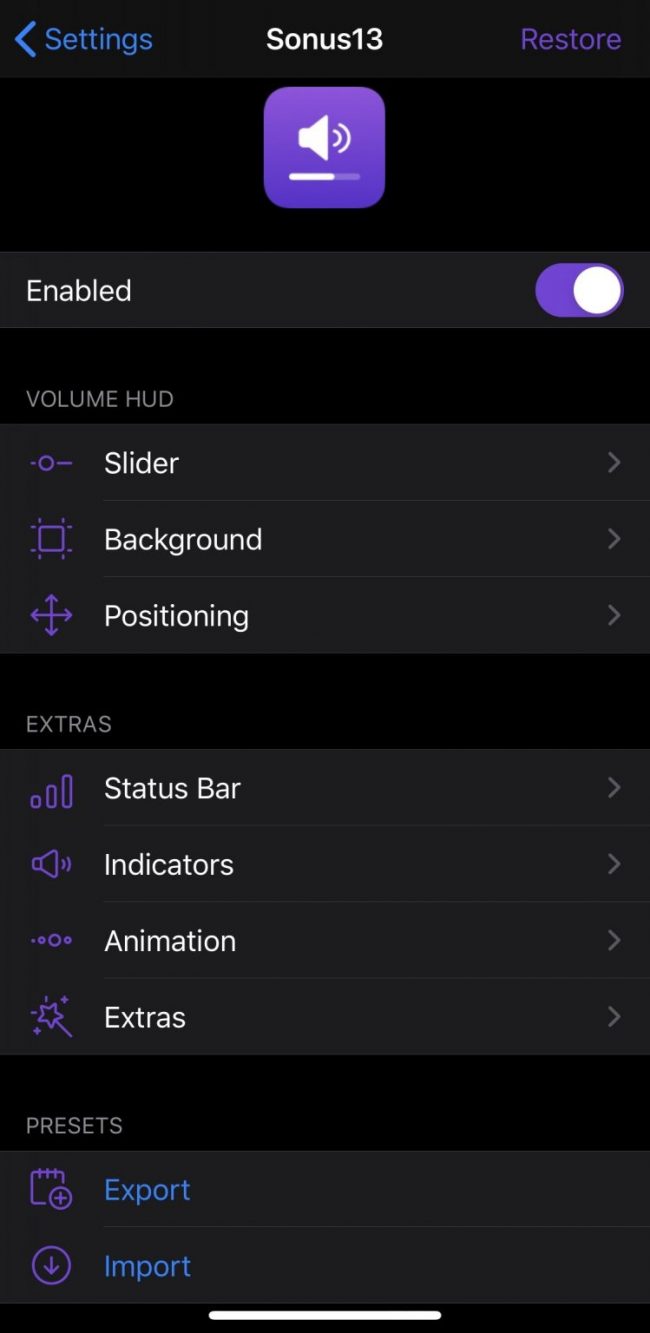The width and height of the screenshot is (650, 1333).
Task: Open the Positioning chevron arrow
Action: (x=614, y=616)
